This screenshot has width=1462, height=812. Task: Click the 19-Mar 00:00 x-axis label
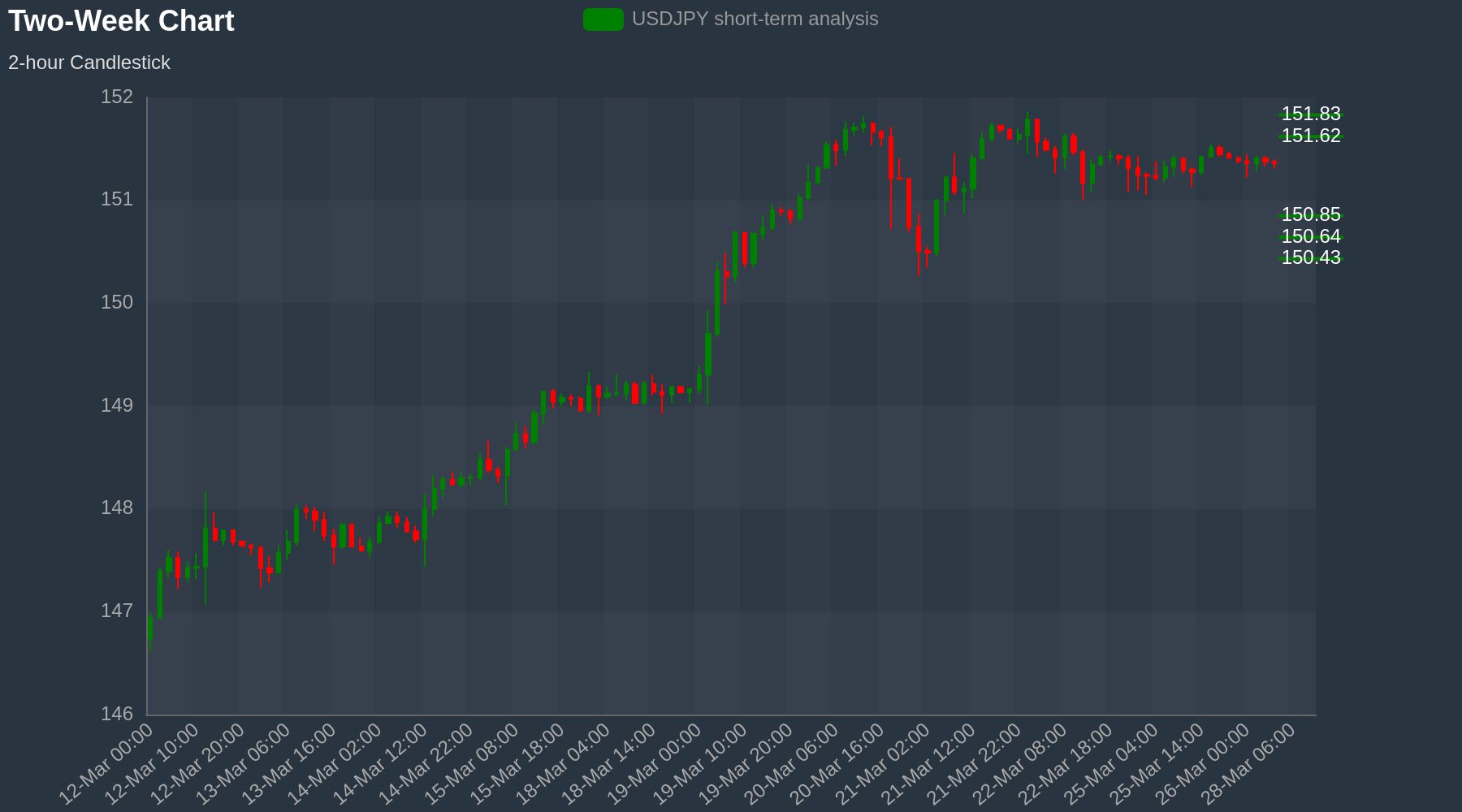click(655, 764)
